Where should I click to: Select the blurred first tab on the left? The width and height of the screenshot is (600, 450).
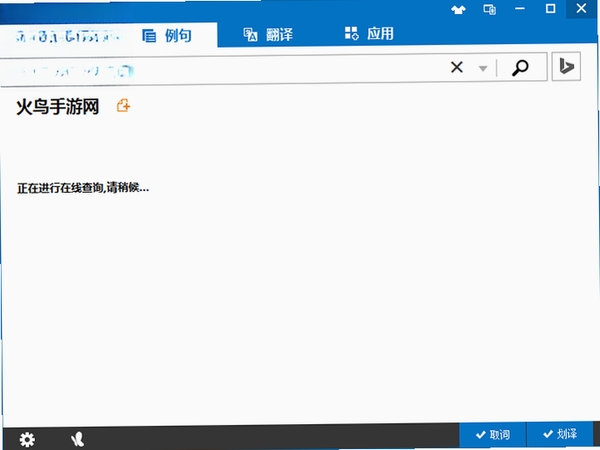coord(67,36)
